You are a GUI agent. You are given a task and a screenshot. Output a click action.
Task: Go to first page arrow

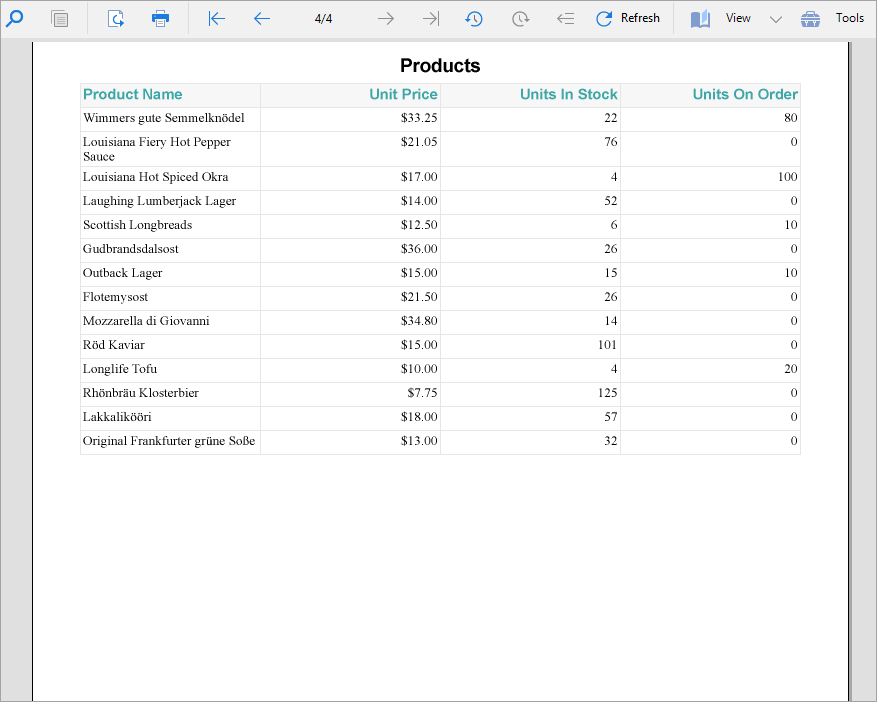[216, 18]
